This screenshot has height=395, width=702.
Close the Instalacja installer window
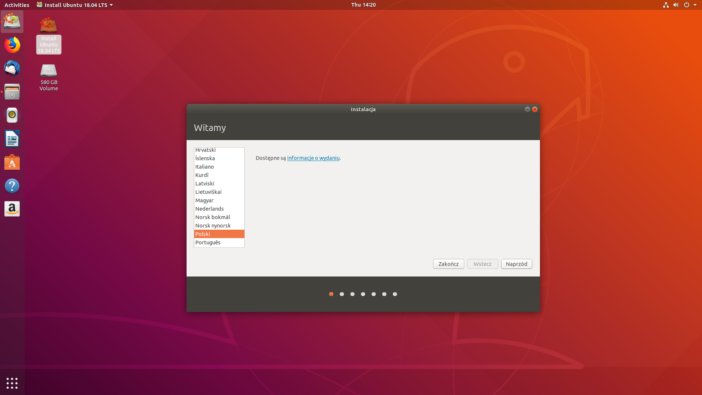tap(535, 109)
